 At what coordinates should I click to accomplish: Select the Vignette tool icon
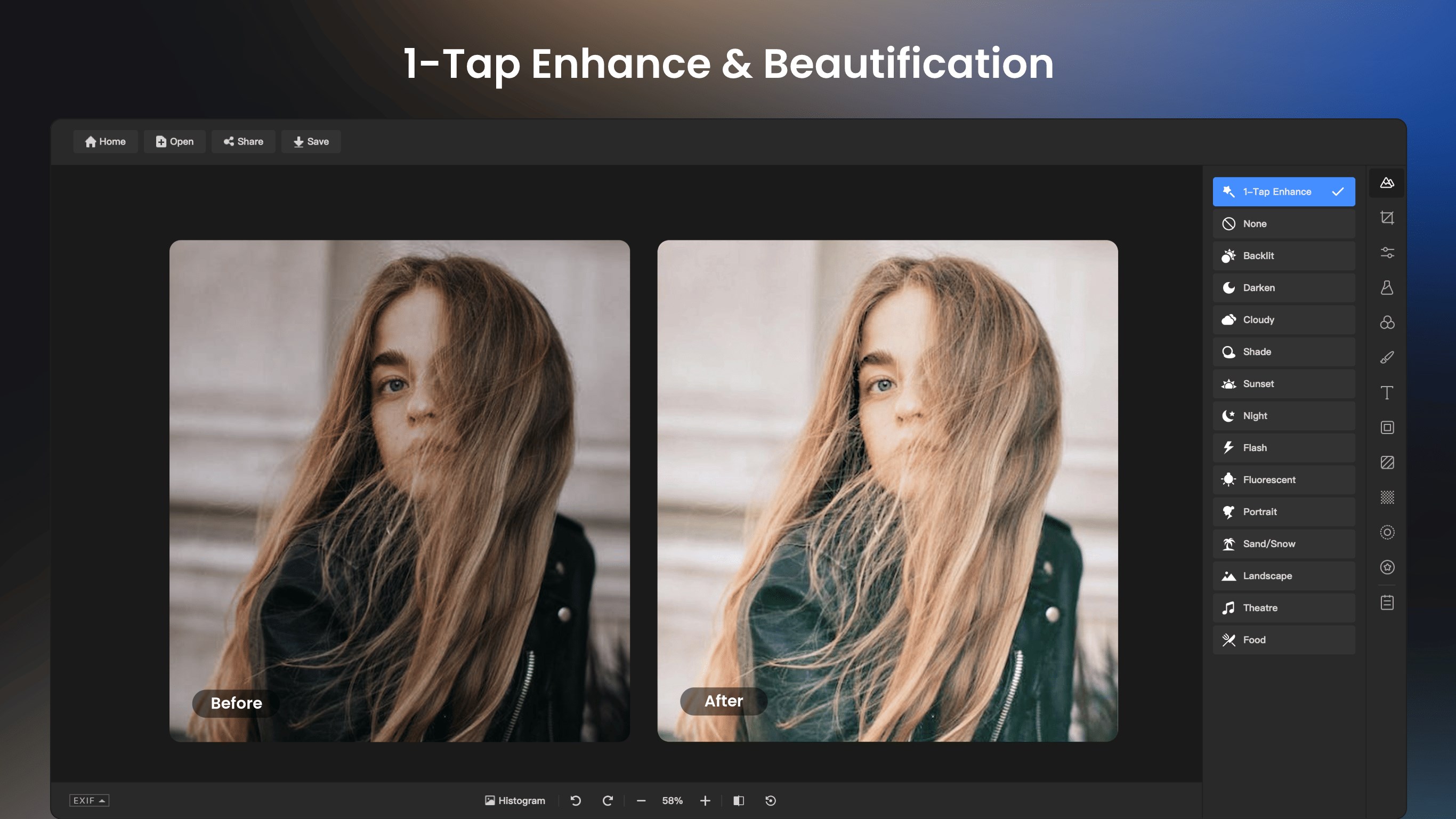point(1387,532)
